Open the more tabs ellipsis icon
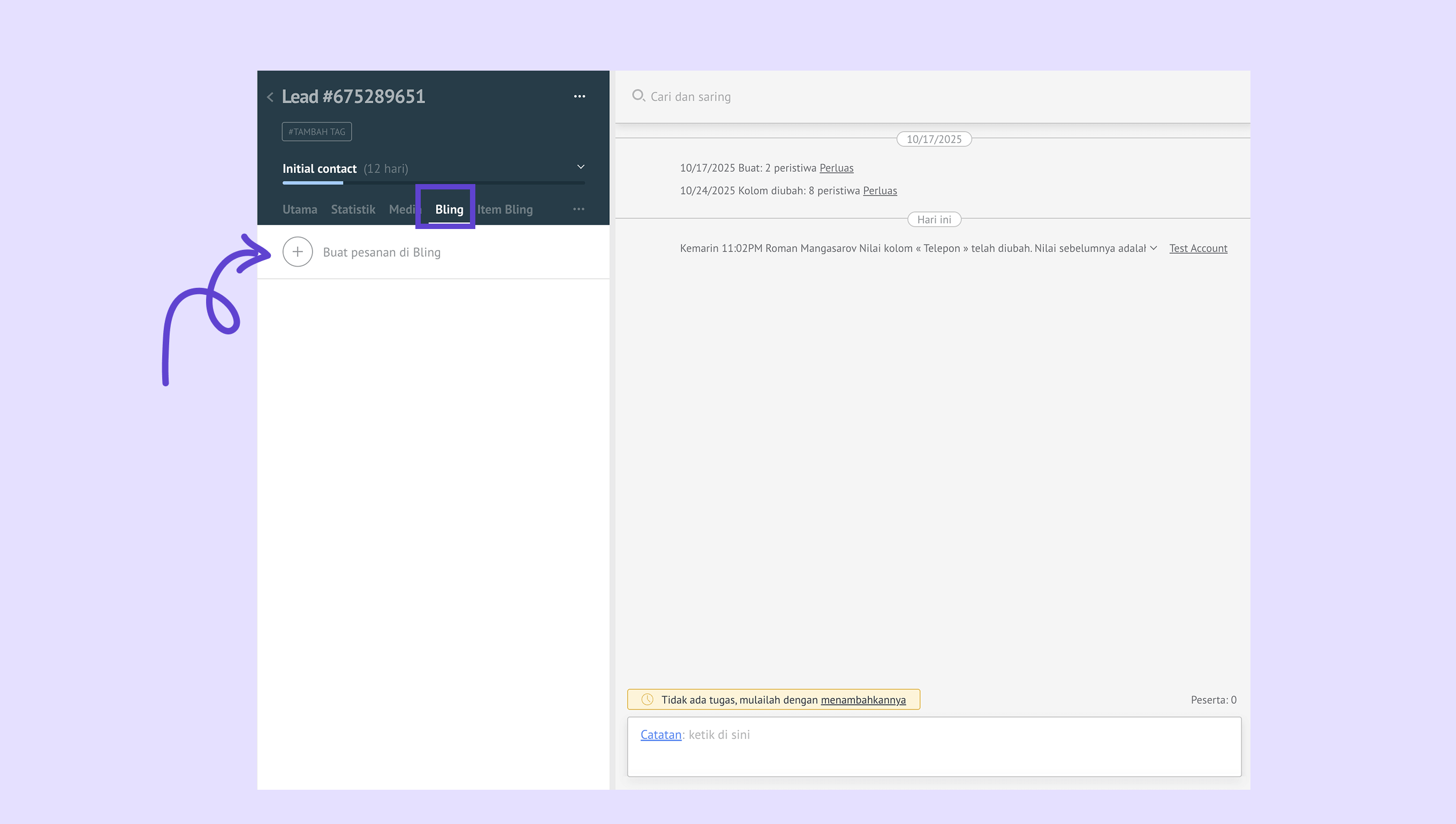Image resolution: width=1456 pixels, height=824 pixels. pos(578,209)
